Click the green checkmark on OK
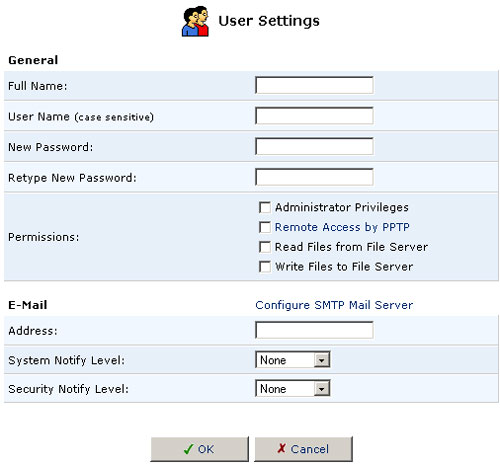 [x=188, y=449]
